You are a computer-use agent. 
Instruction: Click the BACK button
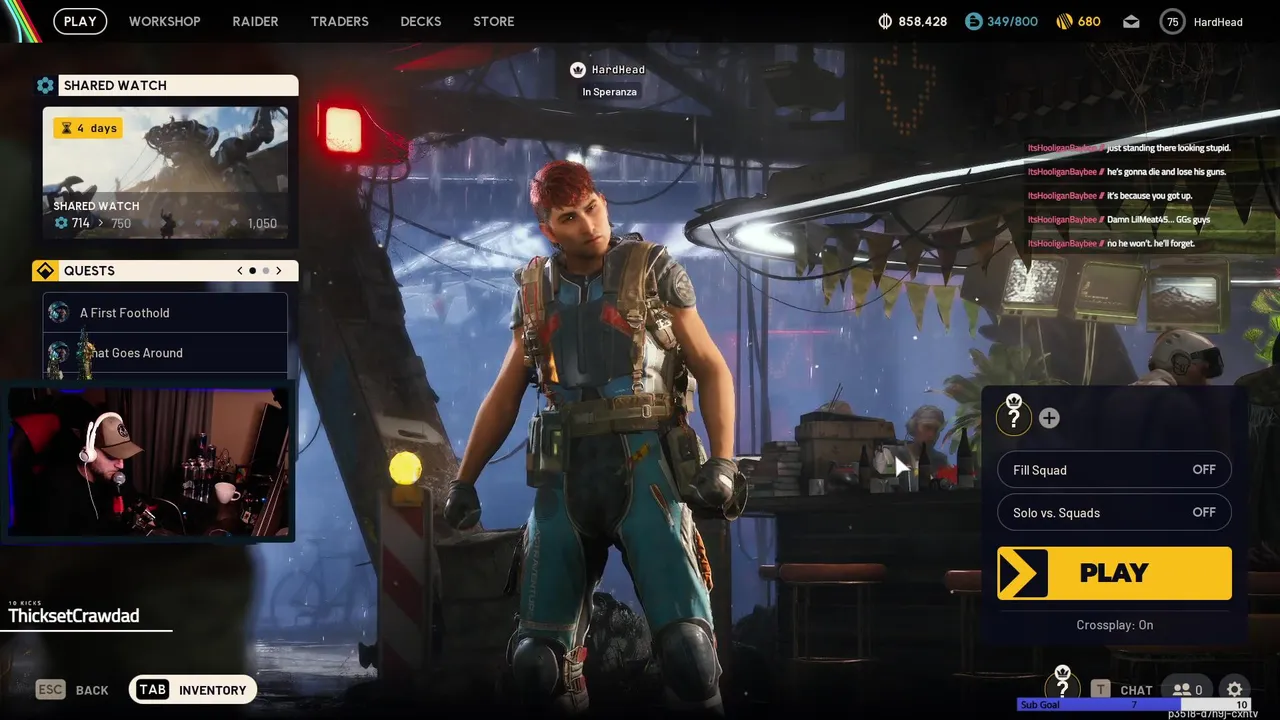pos(92,690)
